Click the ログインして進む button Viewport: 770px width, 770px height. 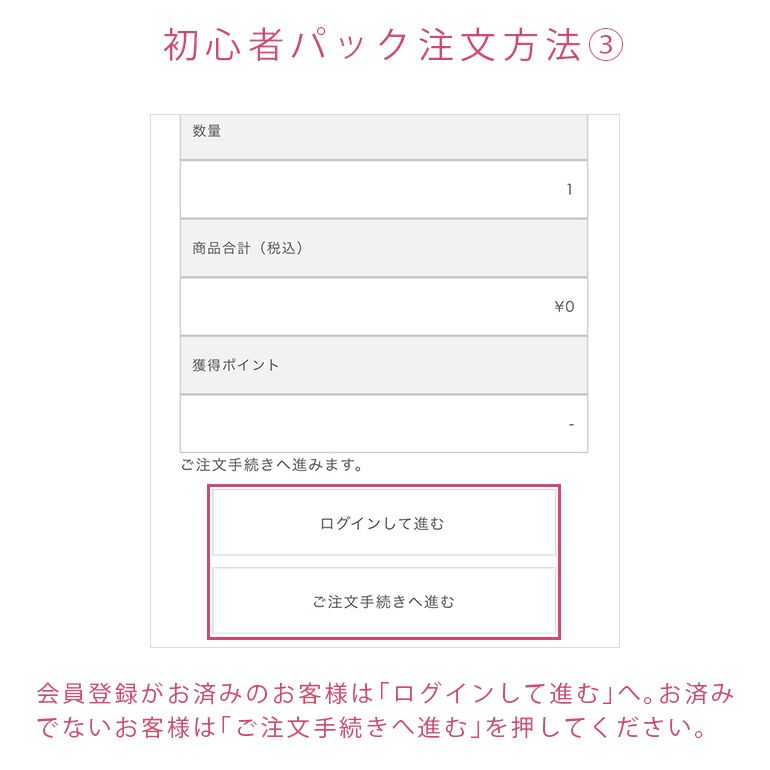click(x=383, y=523)
